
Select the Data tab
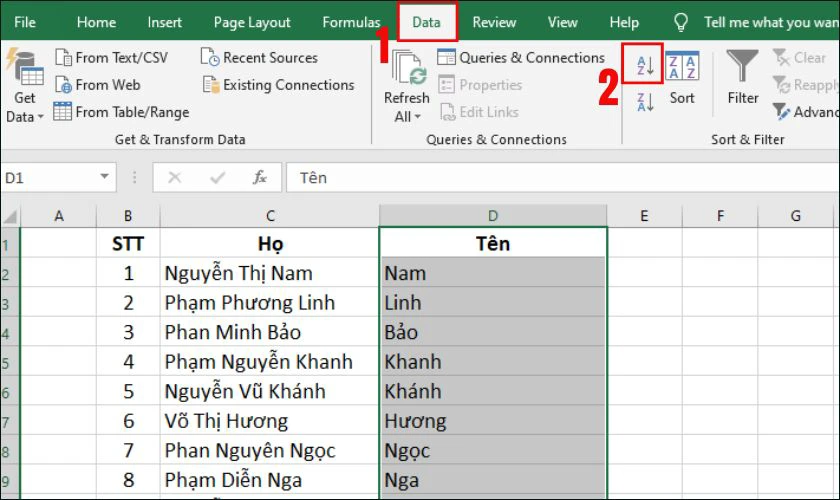[x=426, y=23]
